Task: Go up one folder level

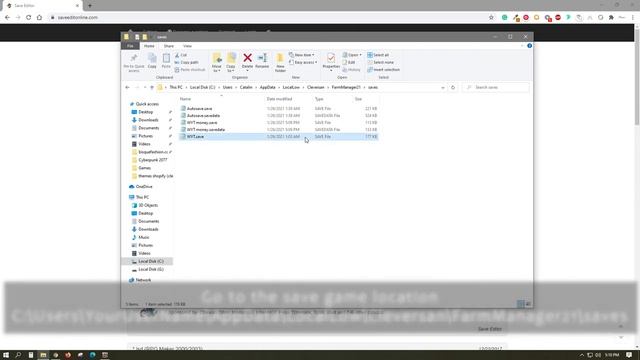Action: (152, 87)
